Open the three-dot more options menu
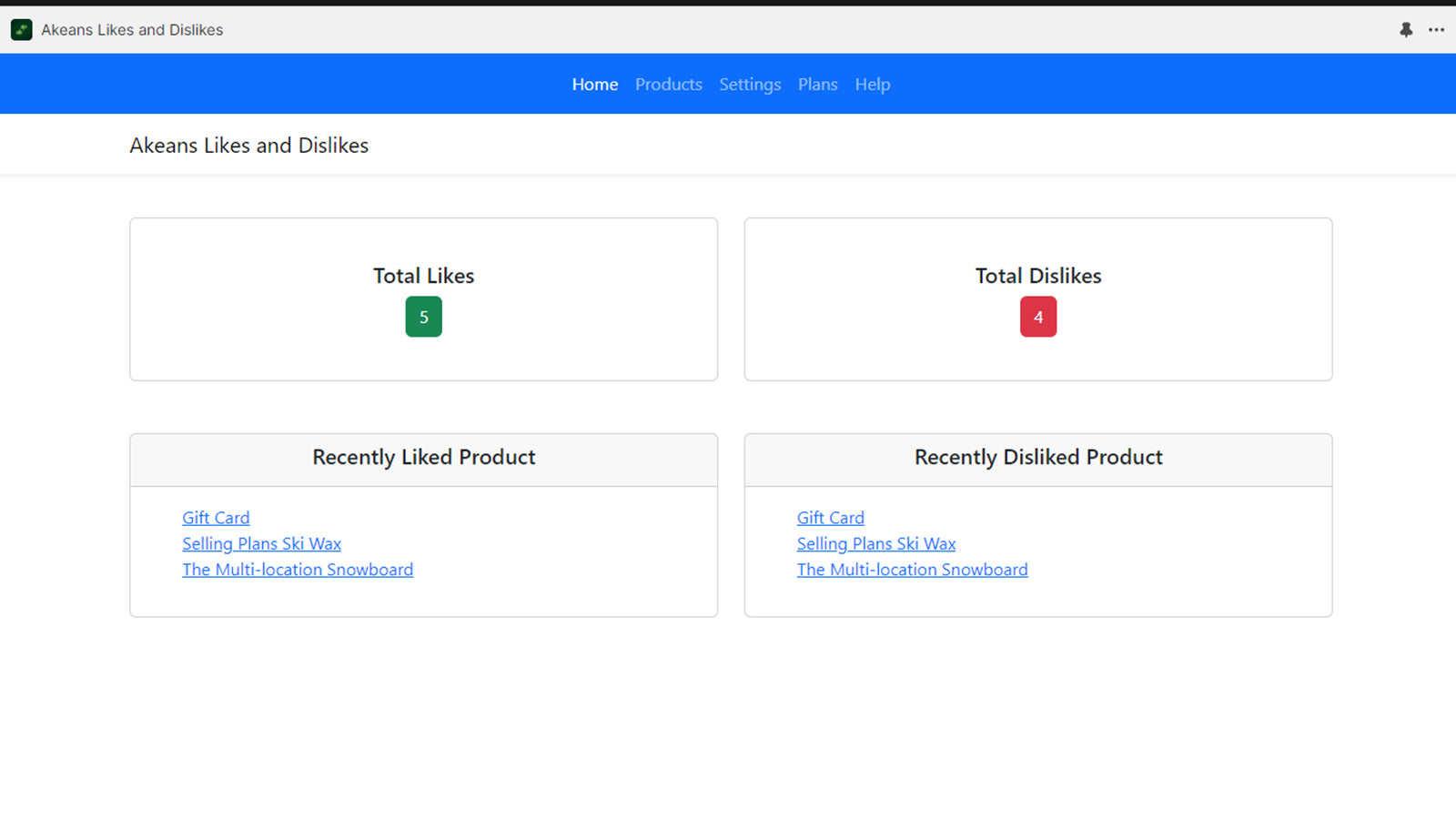 1436,30
